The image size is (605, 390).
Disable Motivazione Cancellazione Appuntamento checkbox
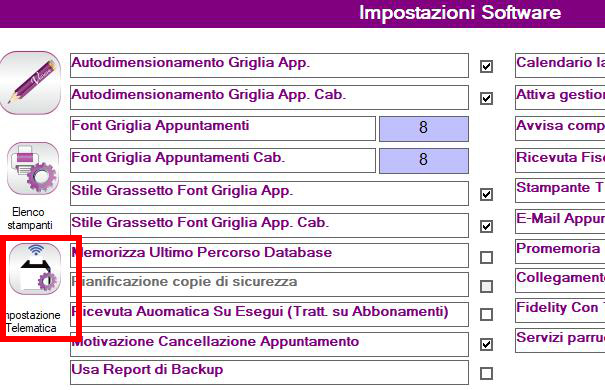(486, 344)
